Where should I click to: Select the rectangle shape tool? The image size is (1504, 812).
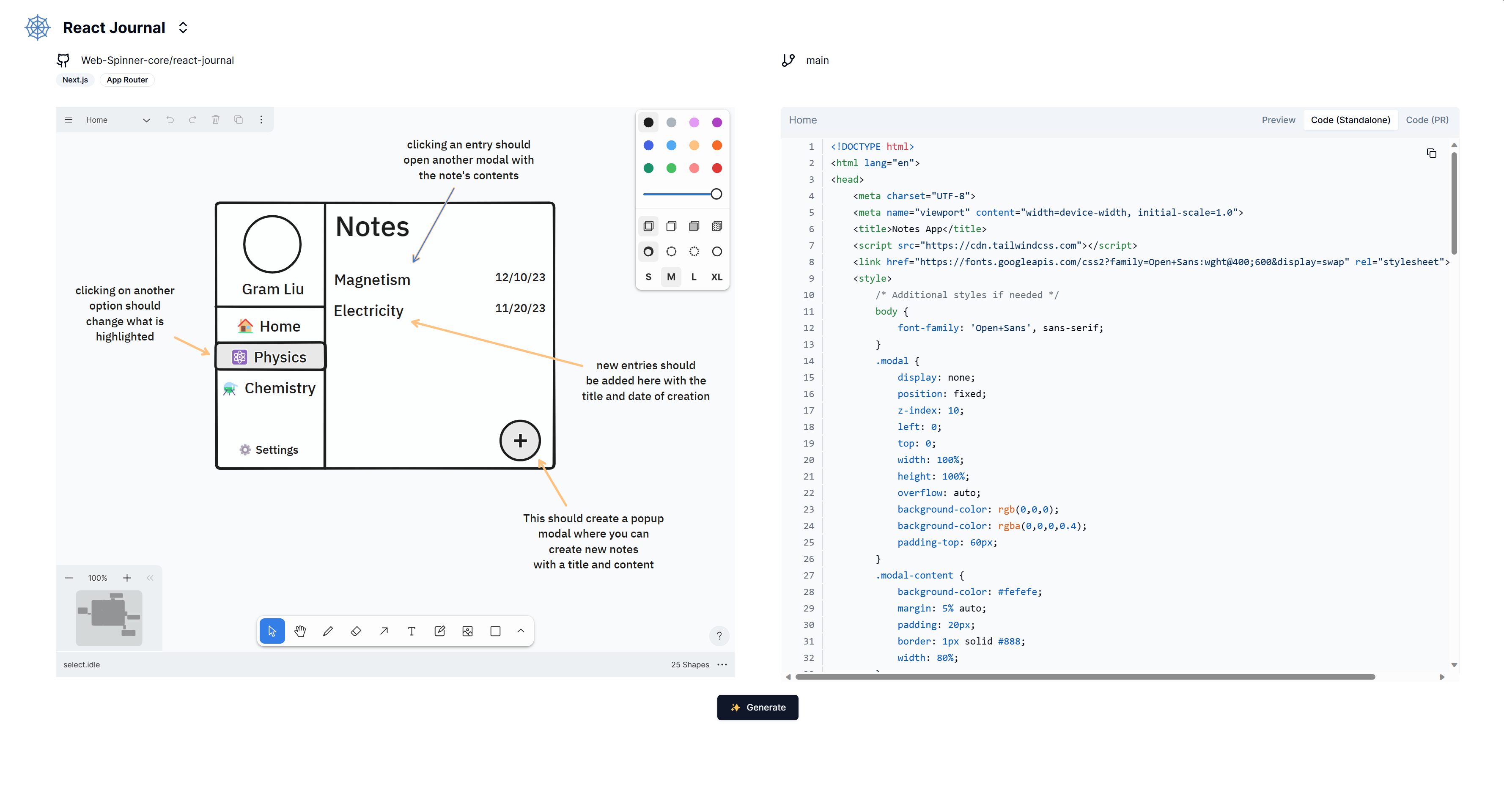[x=496, y=631]
